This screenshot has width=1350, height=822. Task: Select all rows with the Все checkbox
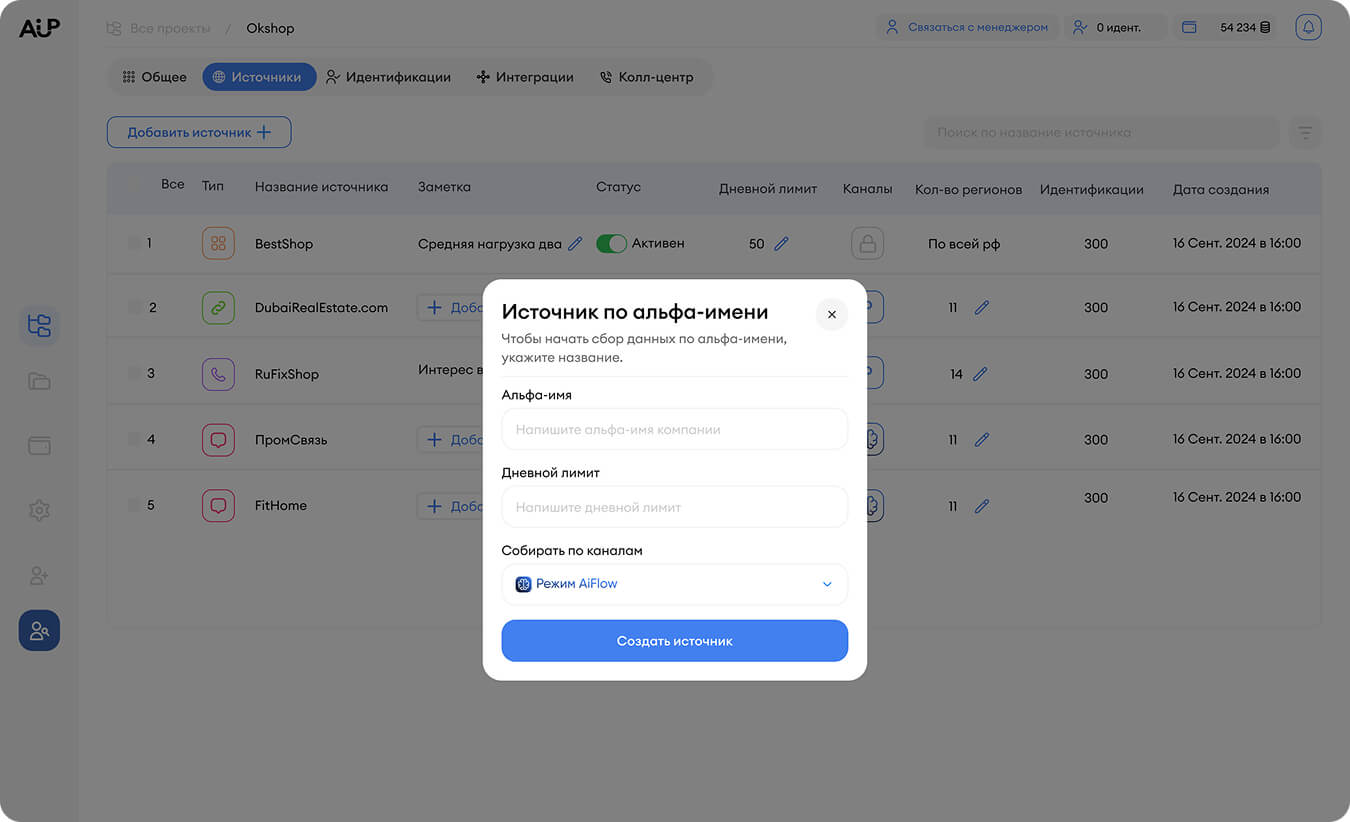(x=134, y=185)
